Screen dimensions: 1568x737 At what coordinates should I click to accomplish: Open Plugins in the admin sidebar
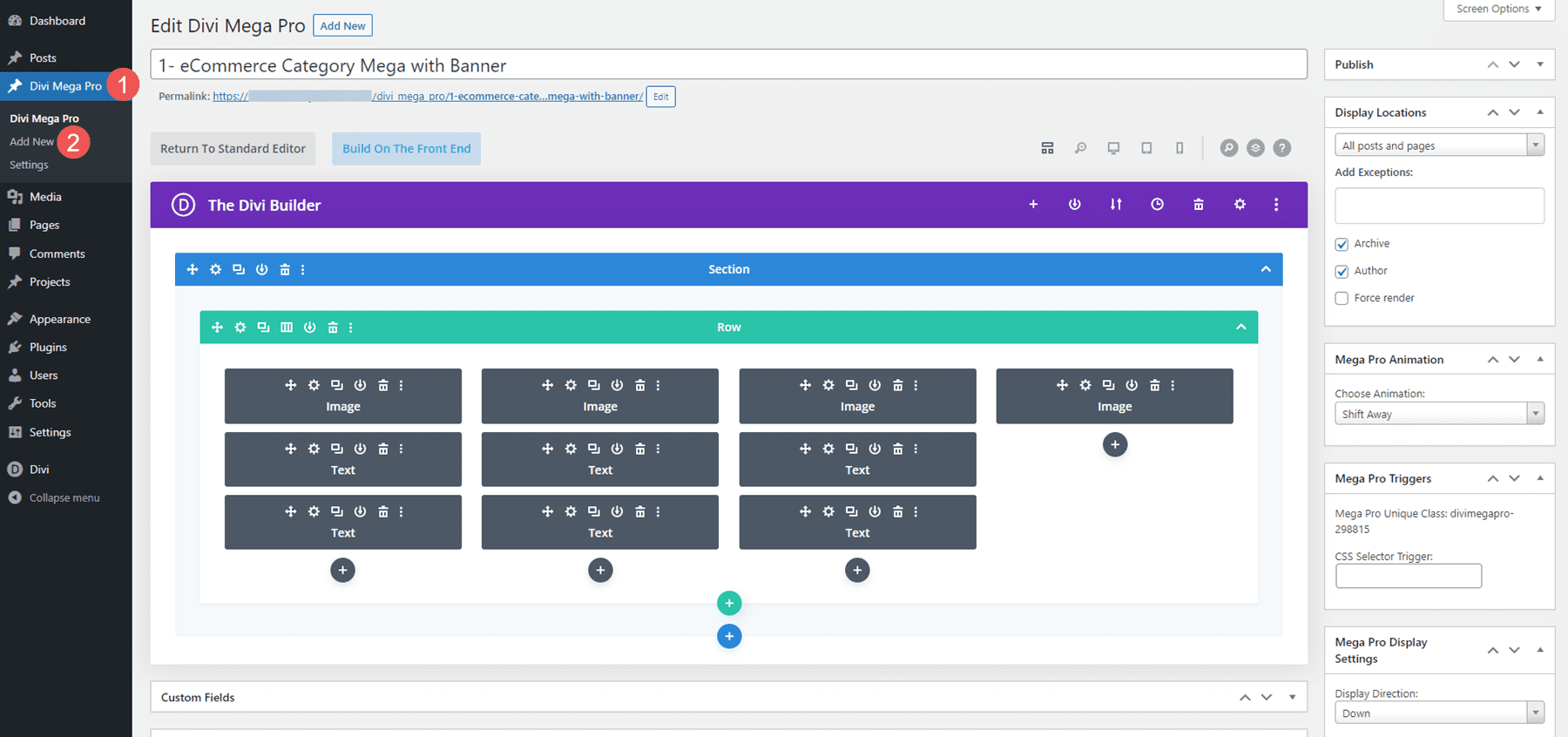48,347
